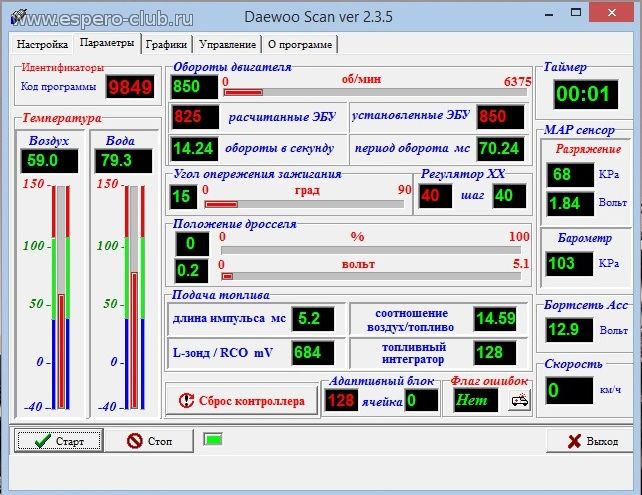This screenshot has height=495, width=642.
Task: Click the Выход button
Action: [592, 441]
